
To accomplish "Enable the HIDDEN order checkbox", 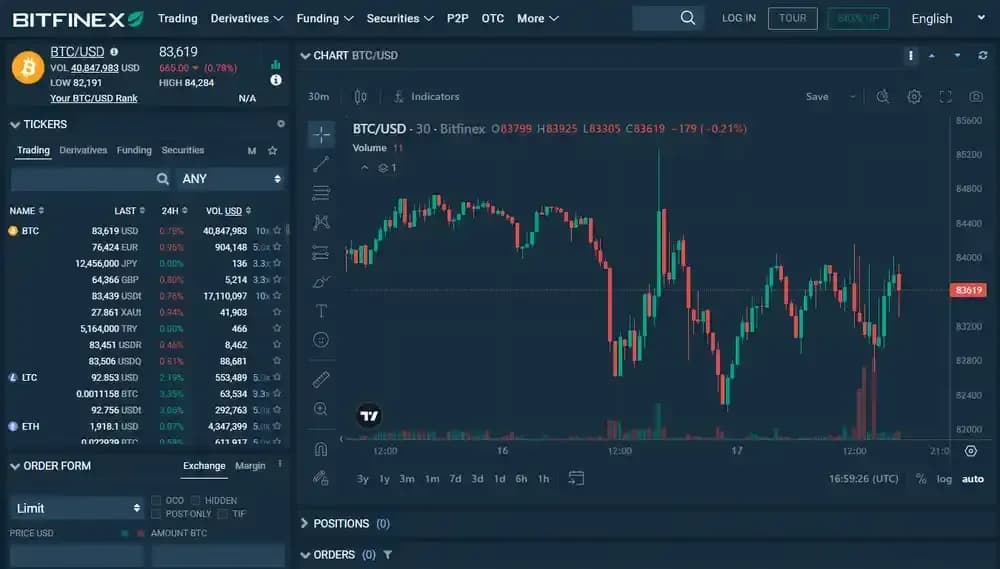I will 196,500.
